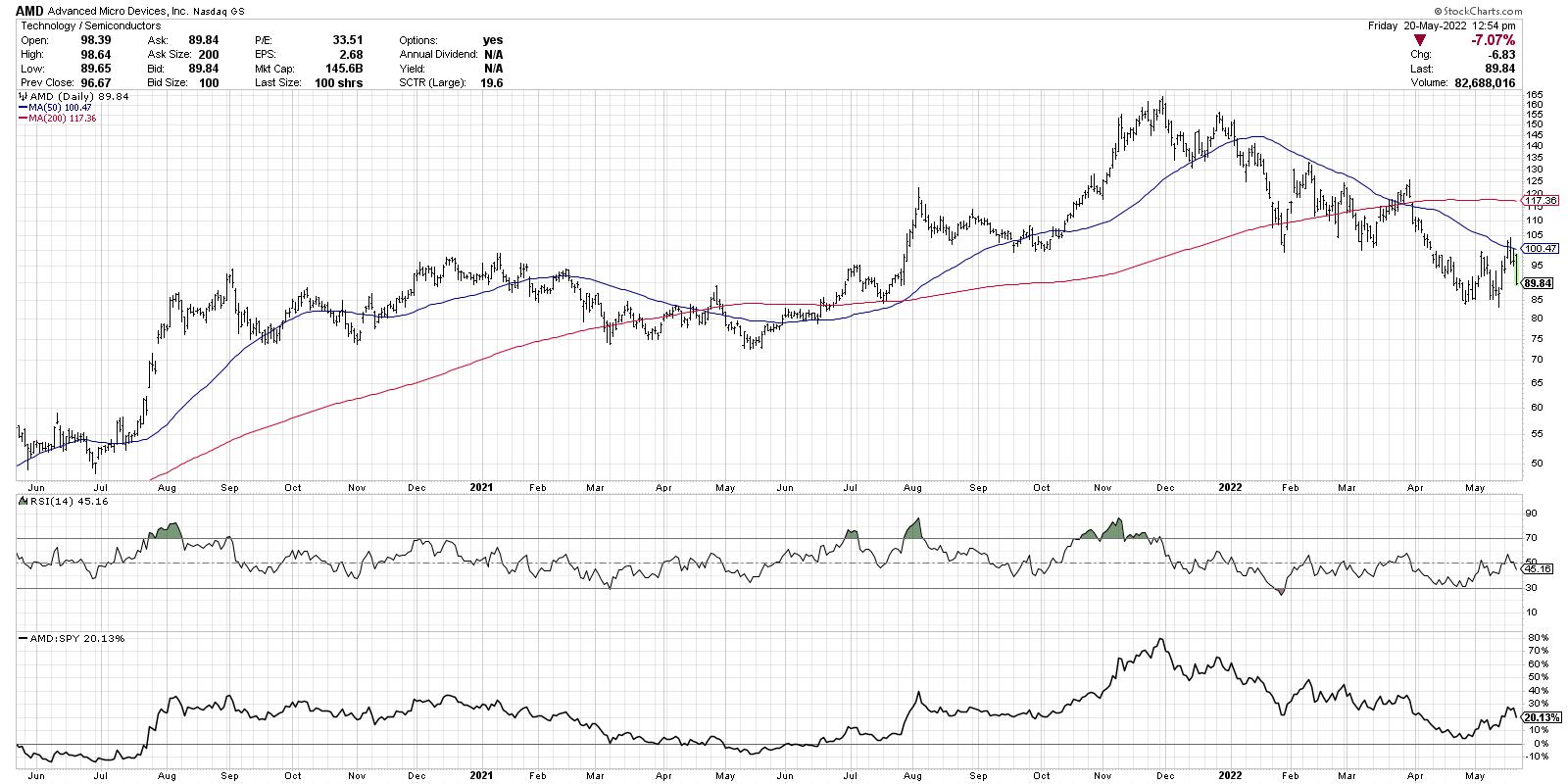
Task: Click the 89.84 last-price axis tag
Action: (x=1539, y=283)
